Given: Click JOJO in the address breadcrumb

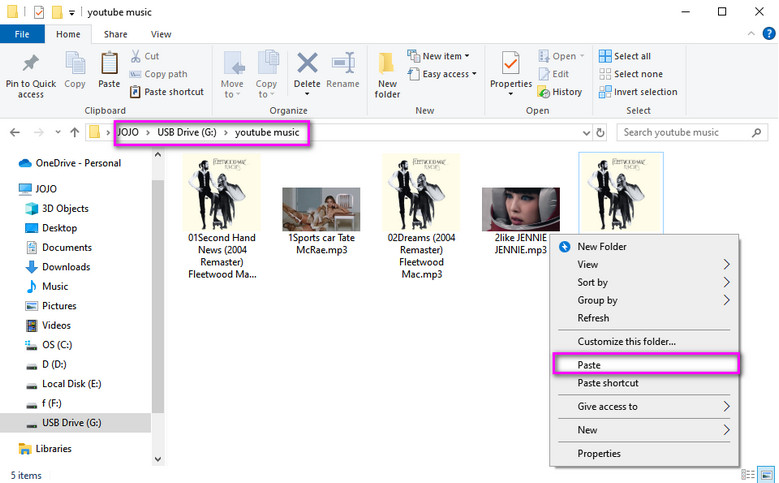Looking at the screenshot, I should (x=128, y=132).
